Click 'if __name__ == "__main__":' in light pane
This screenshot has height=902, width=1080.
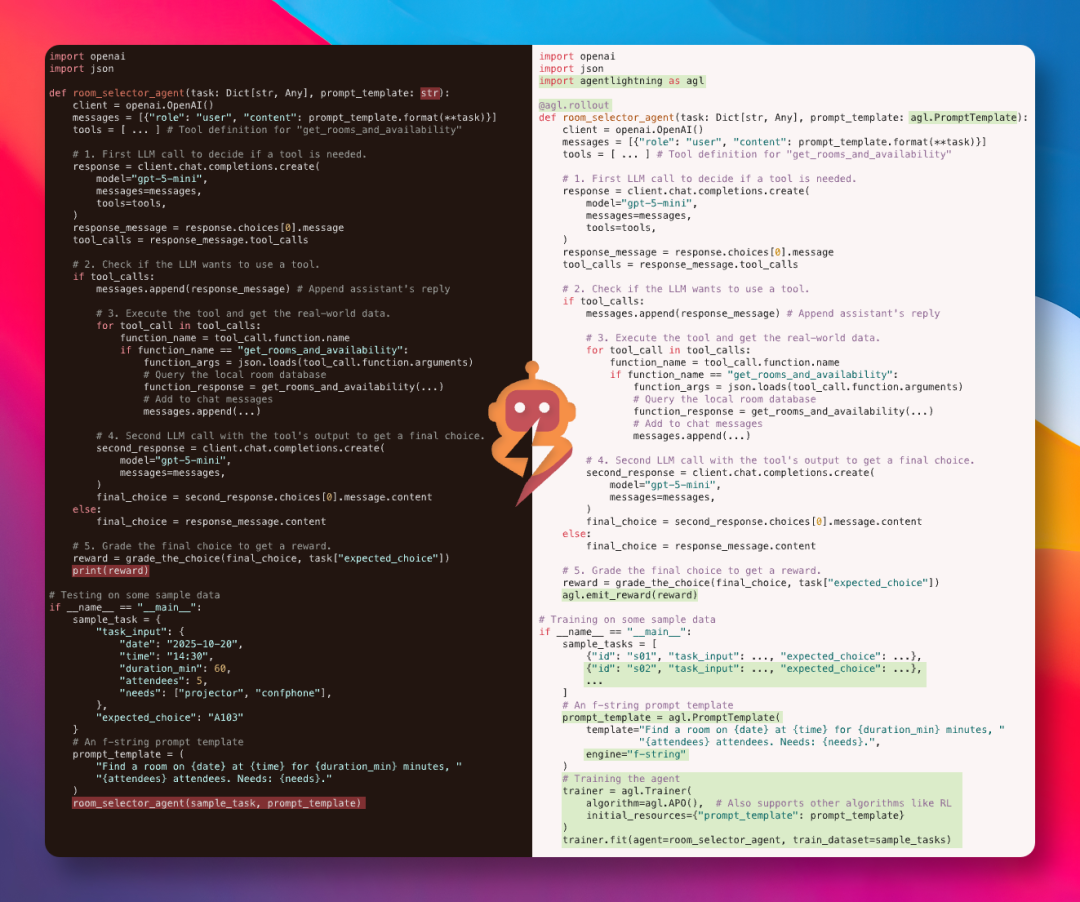click(615, 632)
